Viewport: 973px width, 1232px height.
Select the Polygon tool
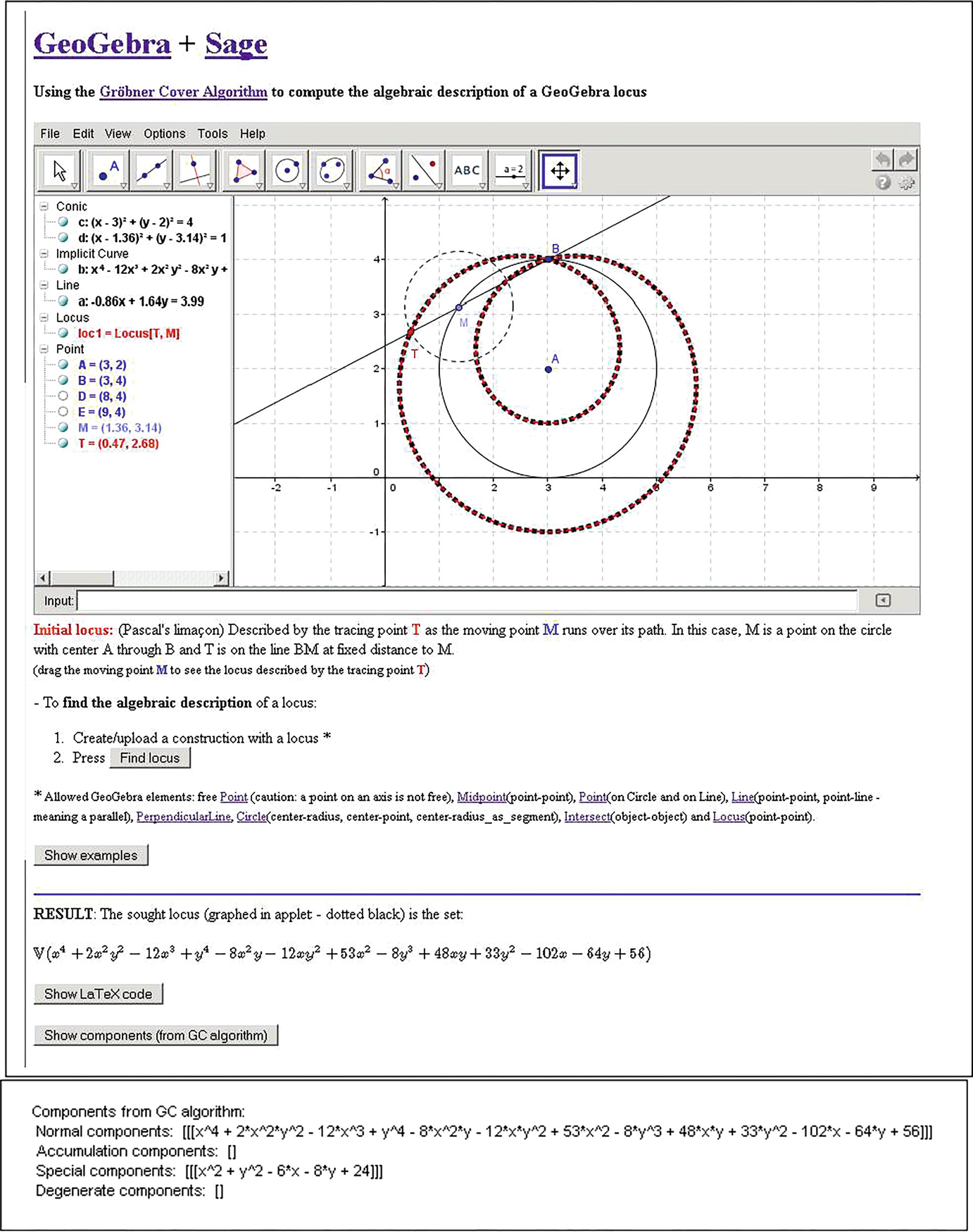click(243, 170)
